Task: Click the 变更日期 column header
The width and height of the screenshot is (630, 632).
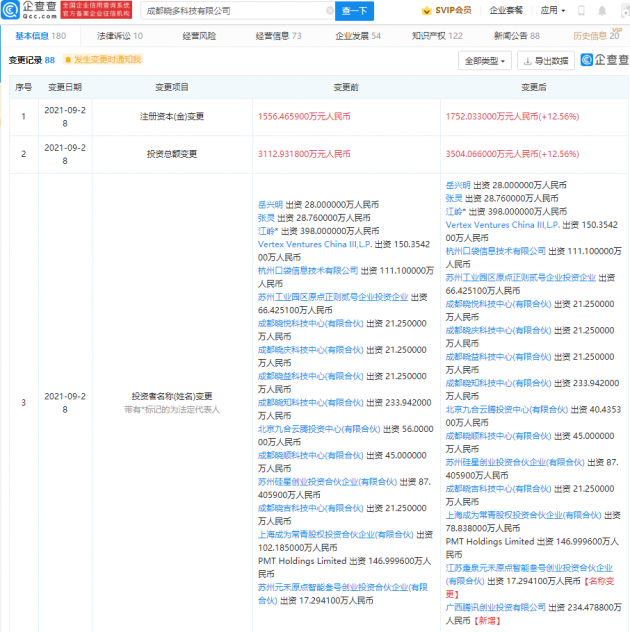Action: point(65,87)
